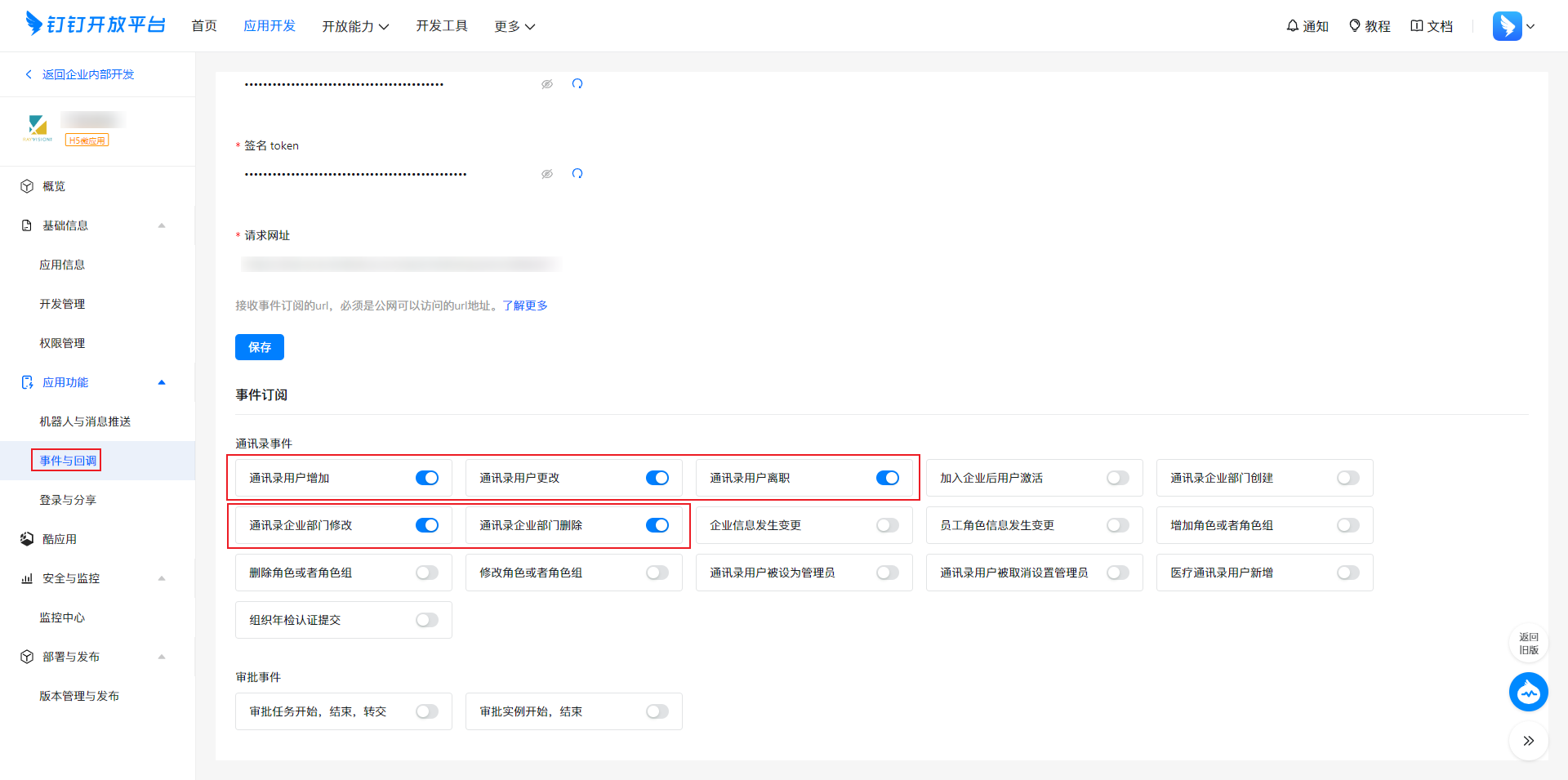The height and width of the screenshot is (780, 1568).
Task: Open the docs book icon
Action: 1417,26
